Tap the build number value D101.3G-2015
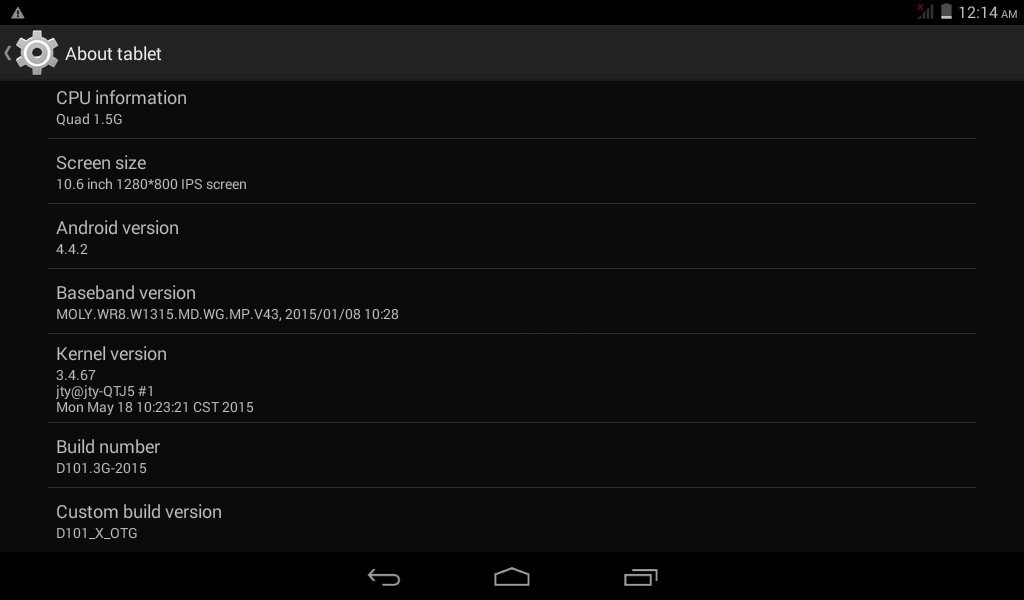1024x600 pixels. pos(101,468)
